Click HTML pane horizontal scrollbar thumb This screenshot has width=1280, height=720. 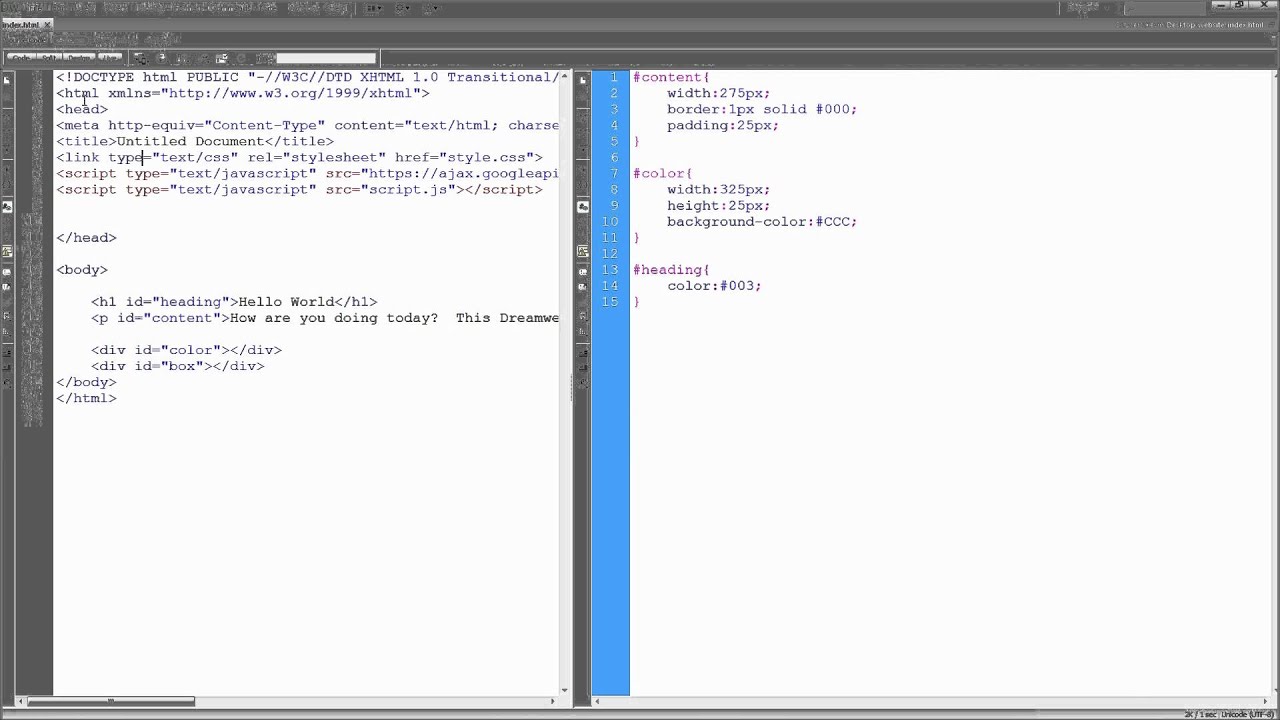tap(110, 701)
